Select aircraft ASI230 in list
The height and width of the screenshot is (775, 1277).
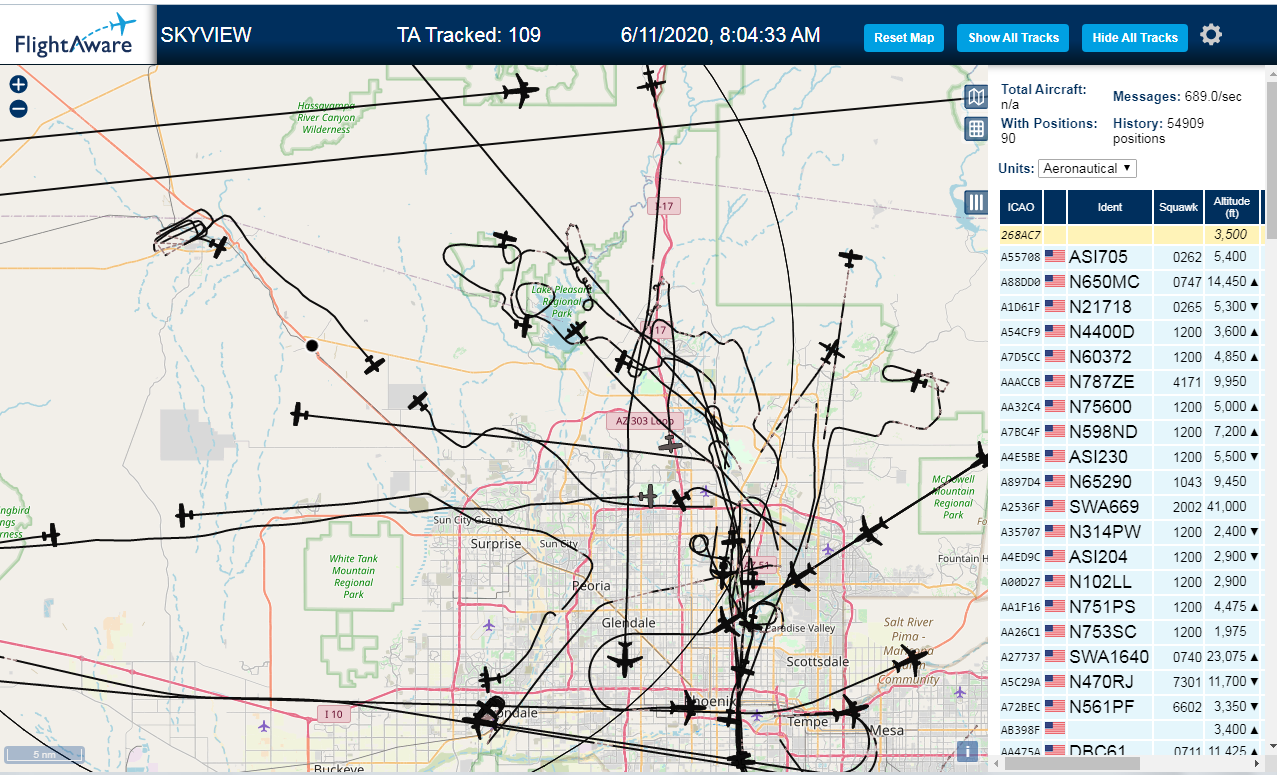(1132, 457)
